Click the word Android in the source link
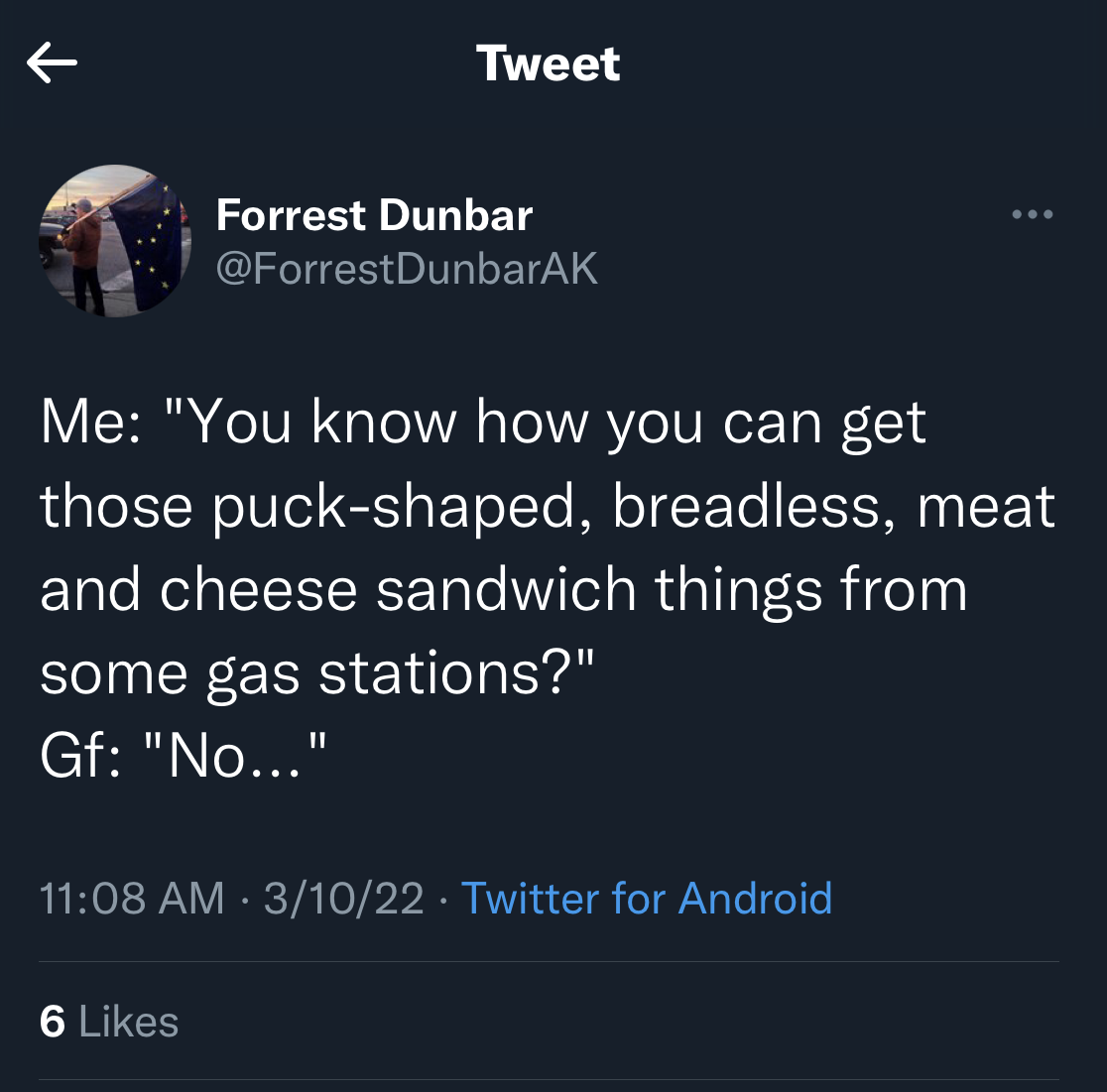Viewport: 1107px width, 1092px height. pyautogui.click(x=756, y=898)
